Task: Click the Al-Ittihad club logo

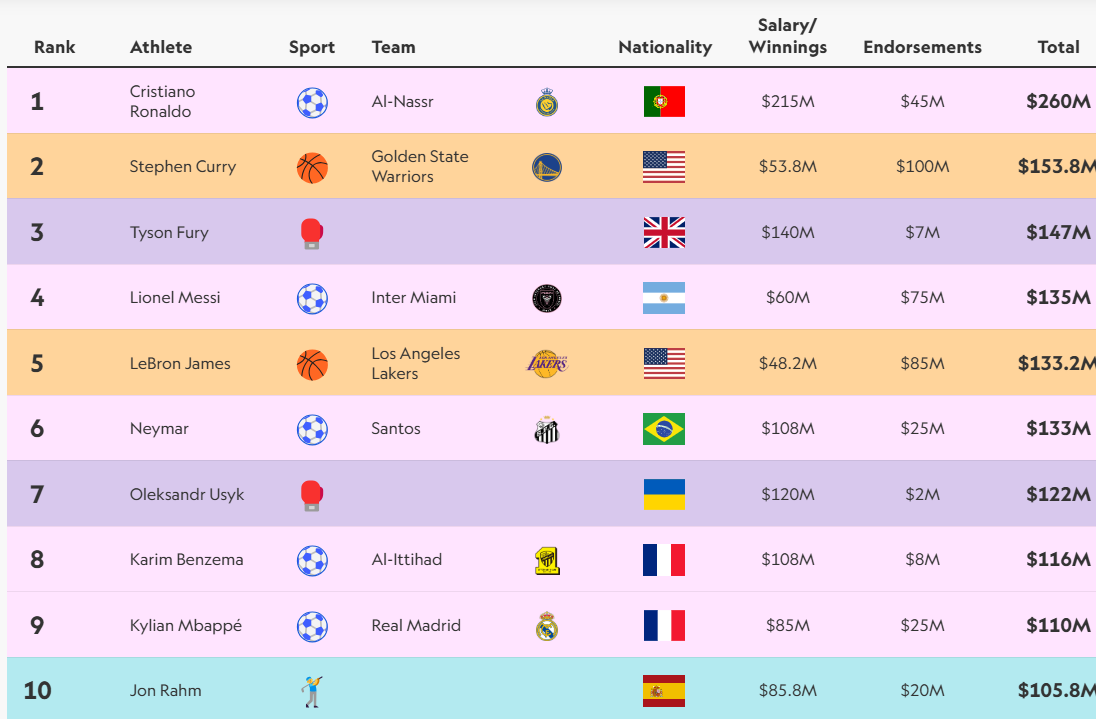Action: (546, 561)
